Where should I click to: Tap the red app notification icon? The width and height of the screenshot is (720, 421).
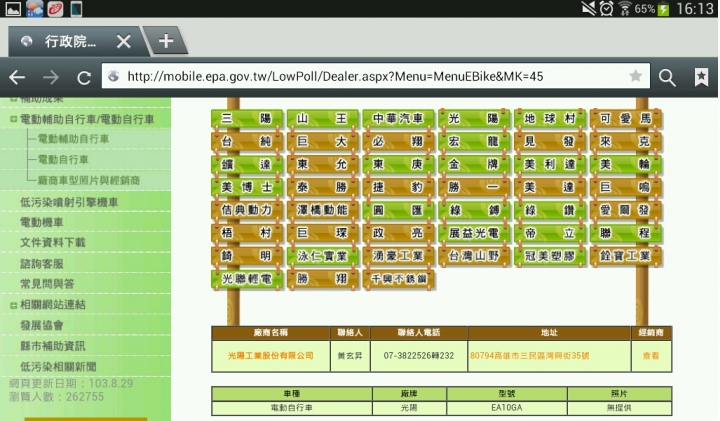pyautogui.click(x=55, y=8)
